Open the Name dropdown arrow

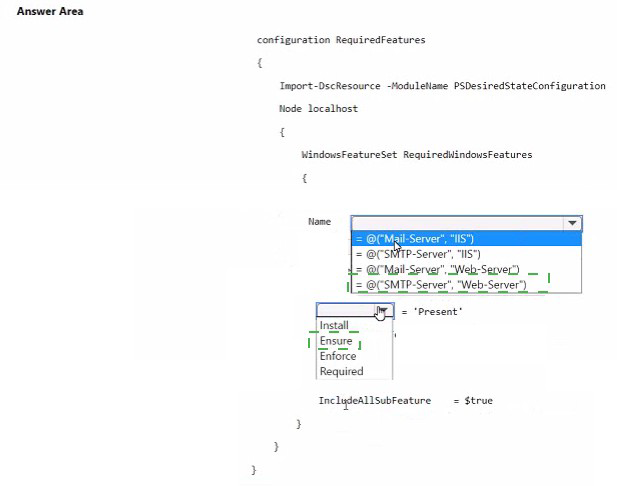(x=571, y=224)
